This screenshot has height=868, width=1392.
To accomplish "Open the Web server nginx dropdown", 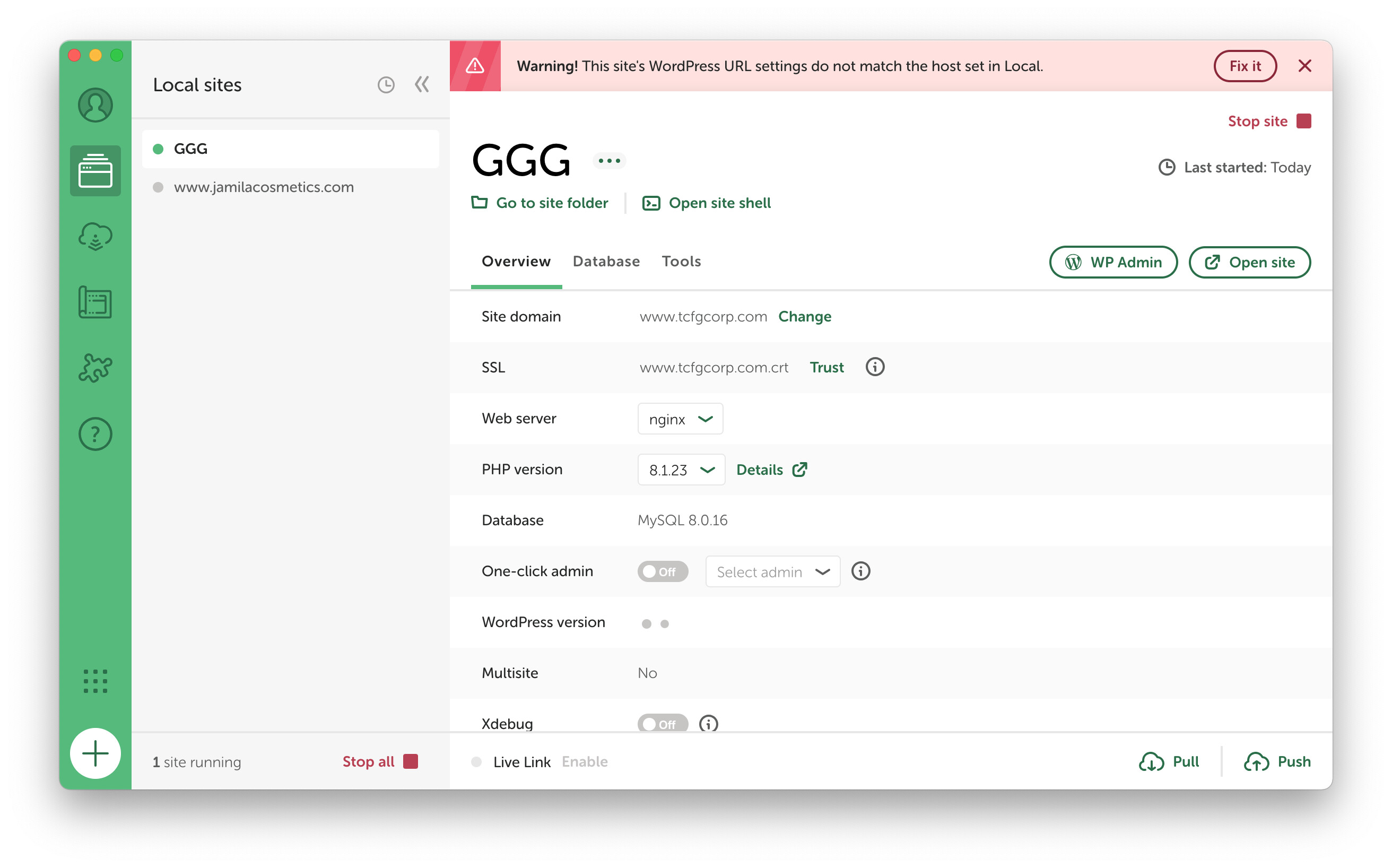I will [x=680, y=419].
